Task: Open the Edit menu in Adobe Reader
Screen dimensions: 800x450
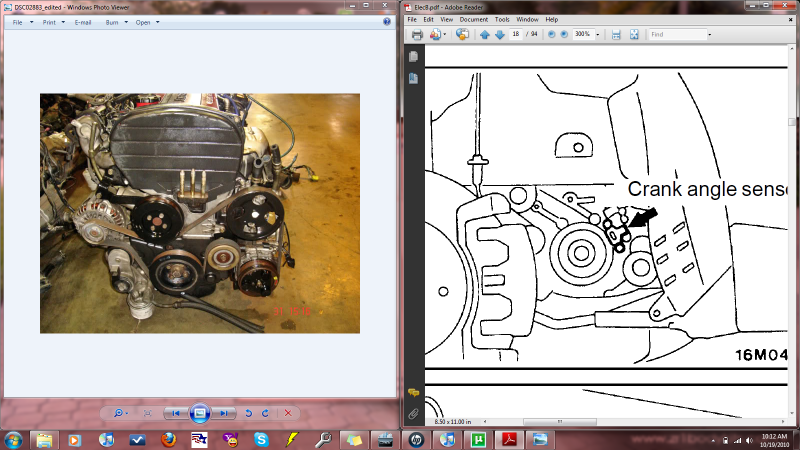Action: click(x=429, y=19)
